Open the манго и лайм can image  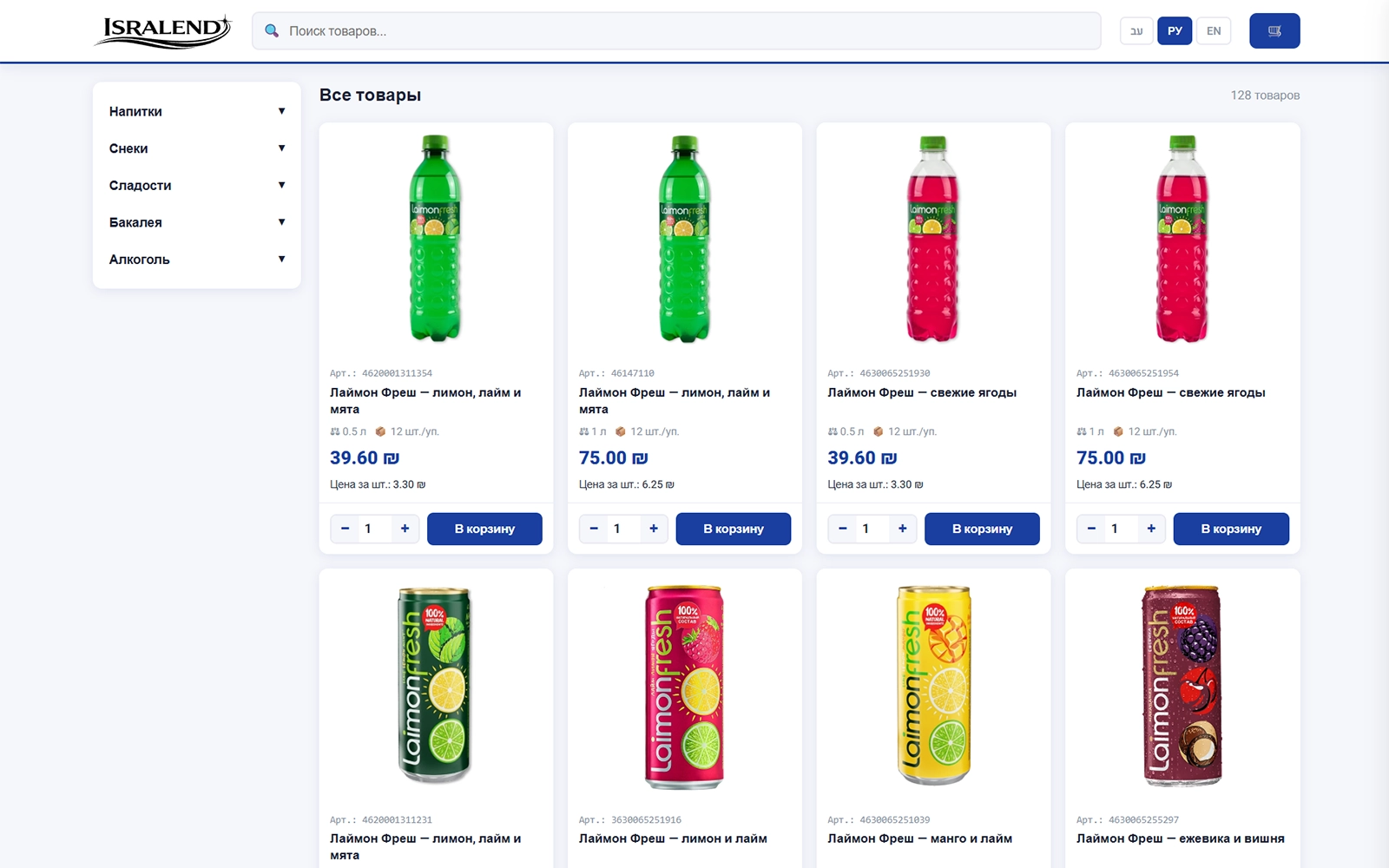(x=933, y=686)
